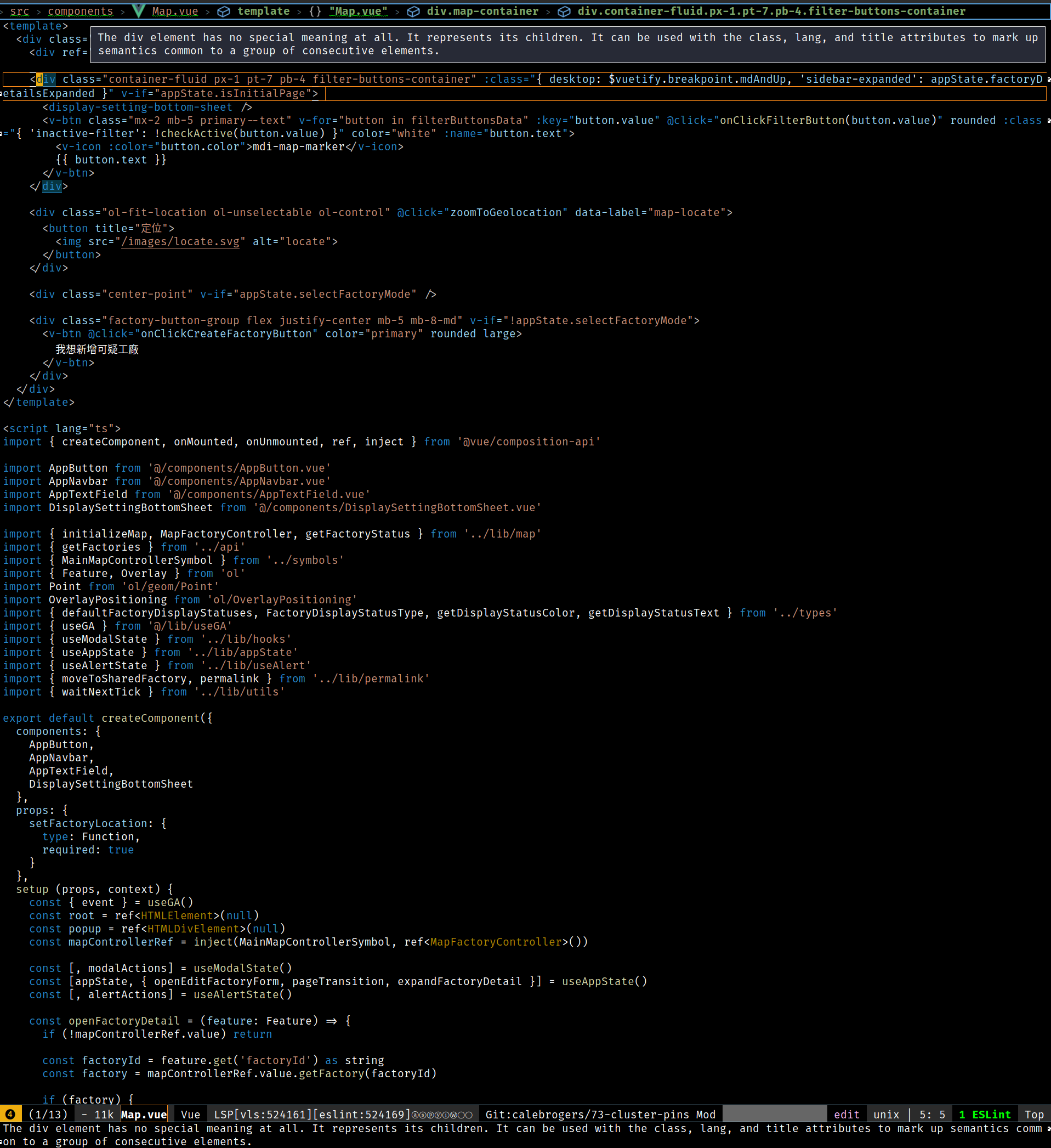Open the 'src' breadcrumb segment
The height and width of the screenshot is (1148, 1051).
[19, 12]
